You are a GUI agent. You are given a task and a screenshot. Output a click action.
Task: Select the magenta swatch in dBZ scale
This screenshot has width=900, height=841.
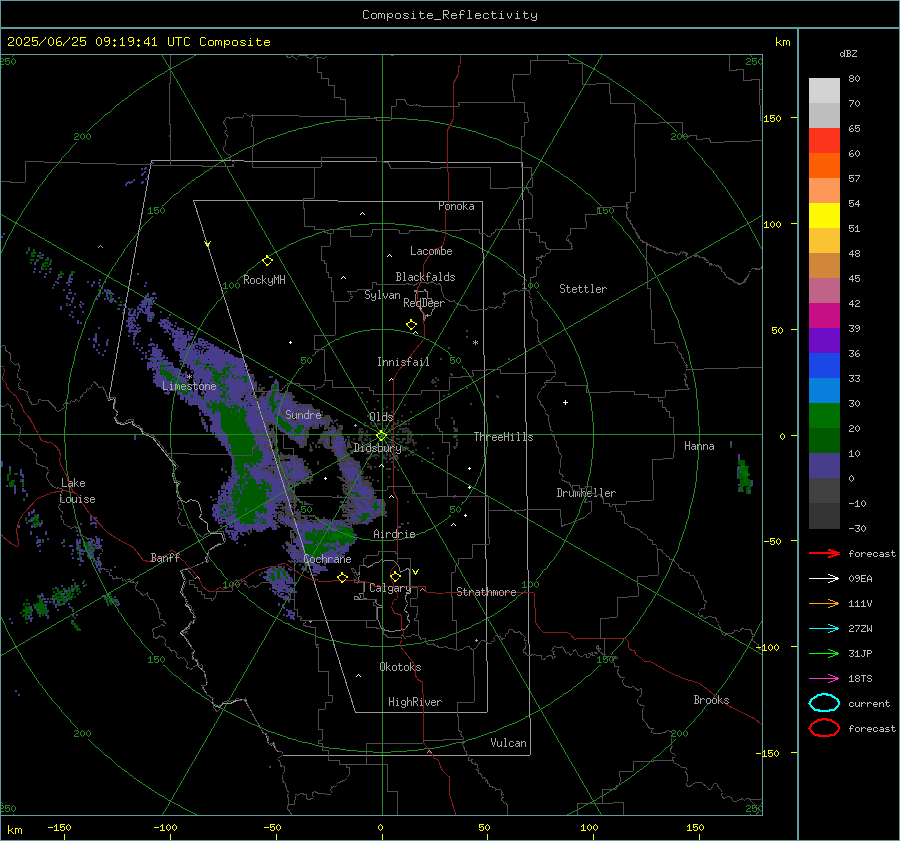(x=824, y=316)
